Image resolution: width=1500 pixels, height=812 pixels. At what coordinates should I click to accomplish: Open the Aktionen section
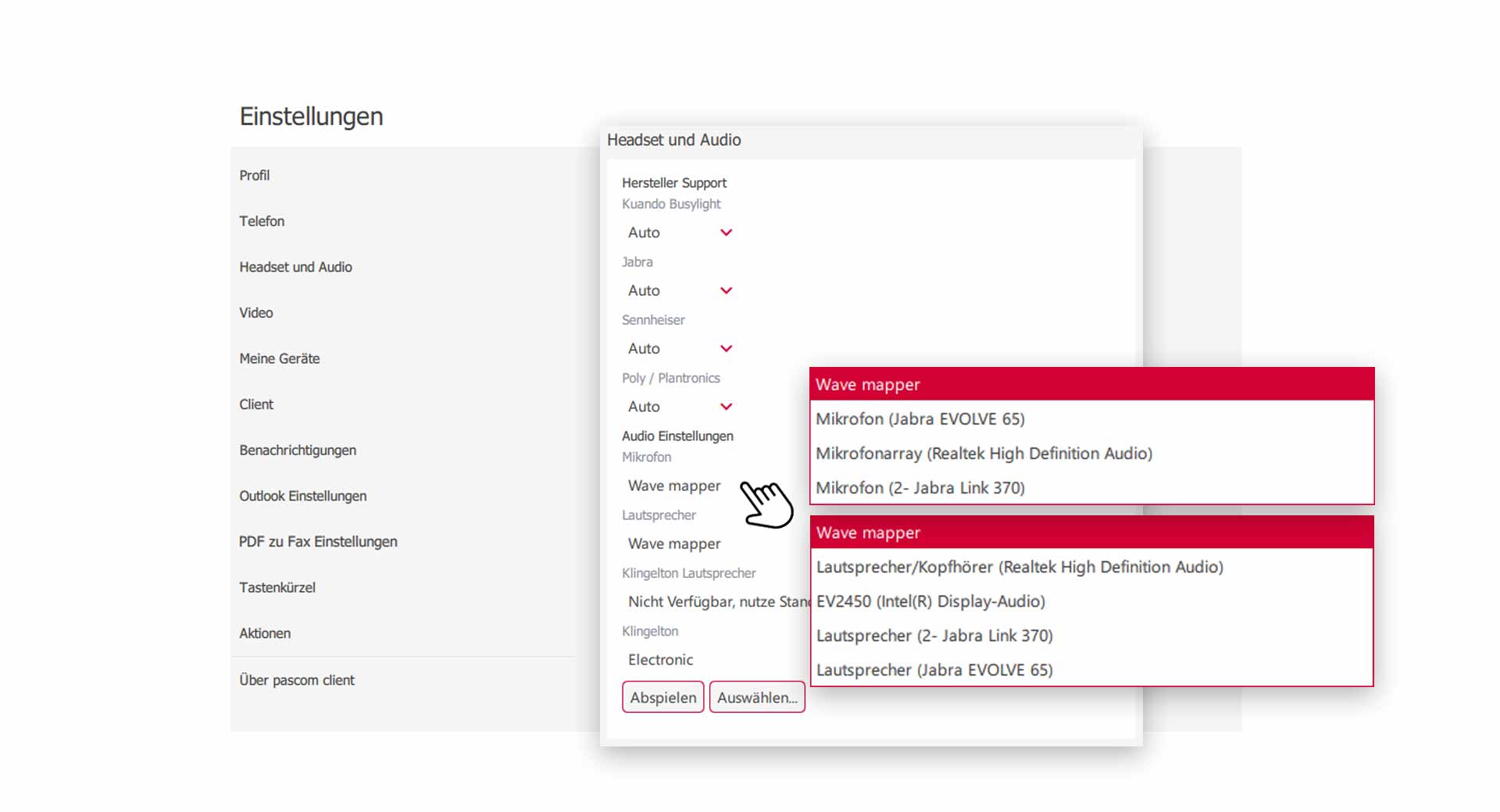(265, 633)
